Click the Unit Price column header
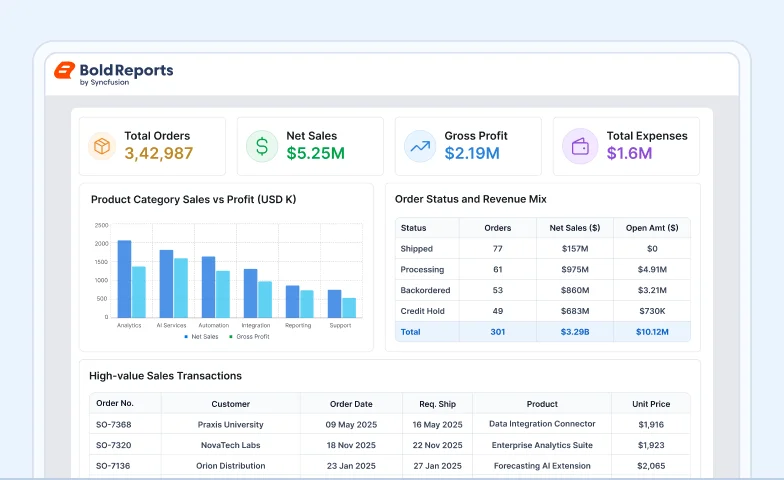The image size is (784, 480). click(651, 404)
